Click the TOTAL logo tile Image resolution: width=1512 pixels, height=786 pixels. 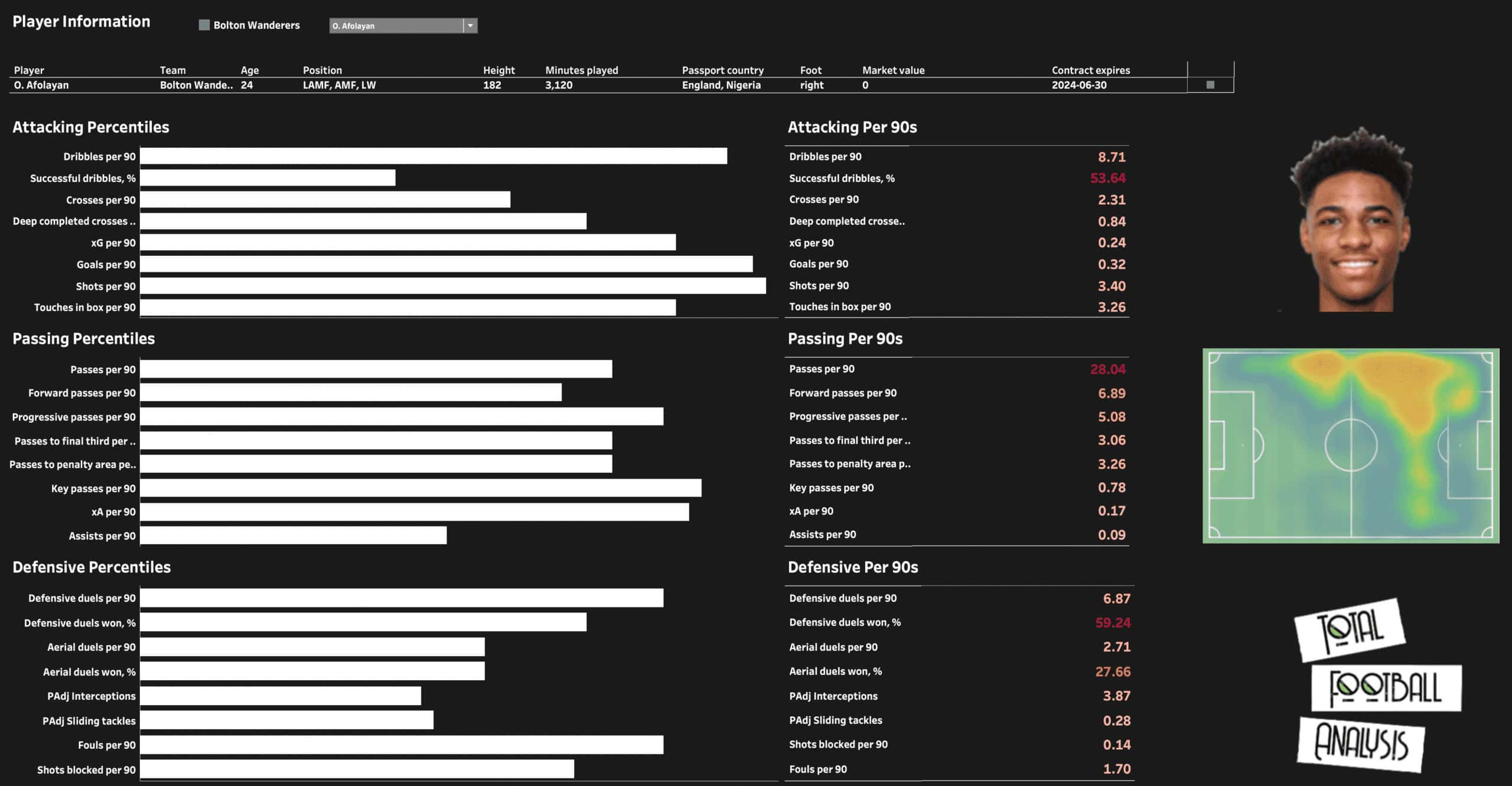[1350, 629]
